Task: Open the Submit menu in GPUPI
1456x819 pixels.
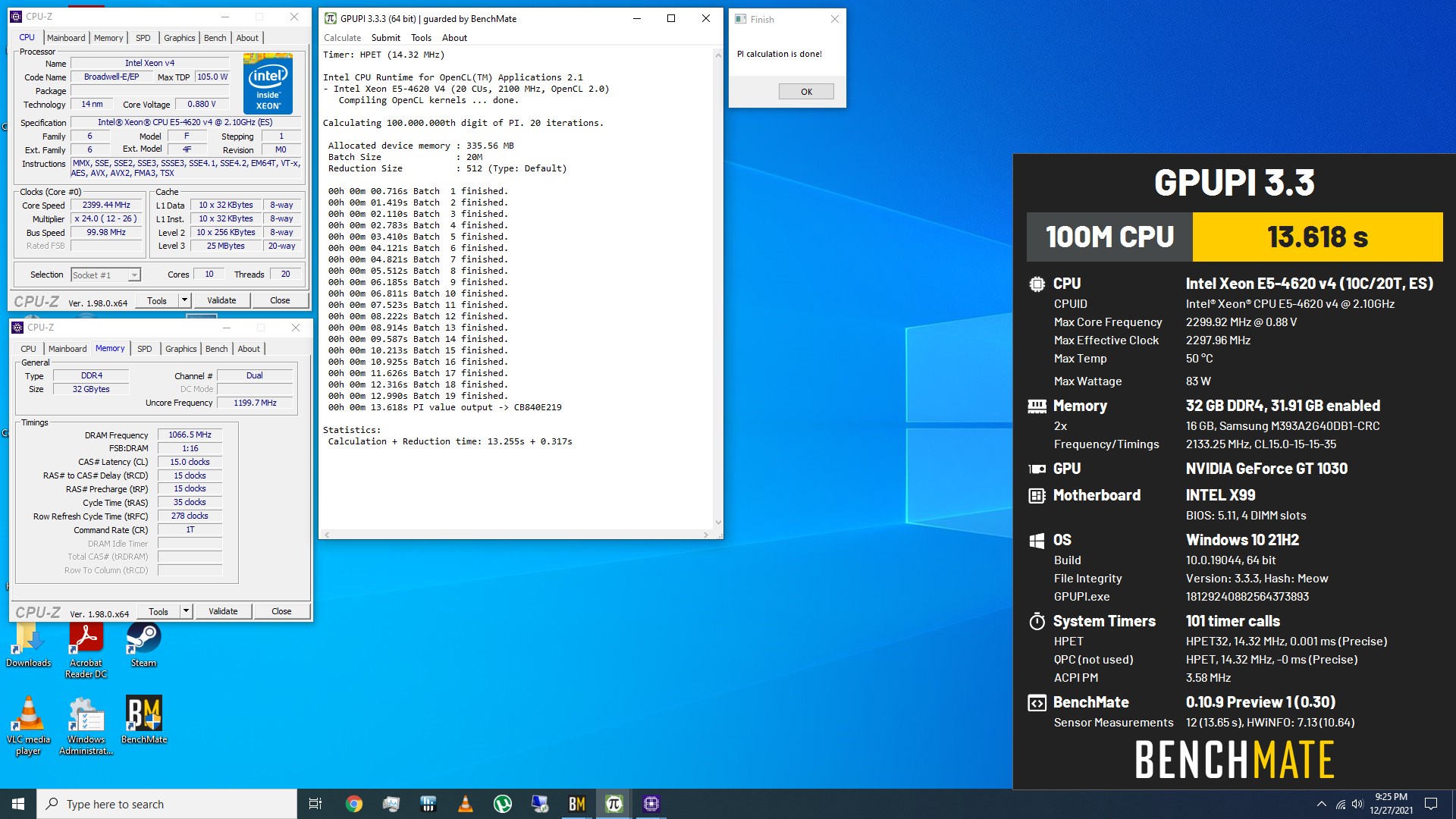Action: click(385, 38)
